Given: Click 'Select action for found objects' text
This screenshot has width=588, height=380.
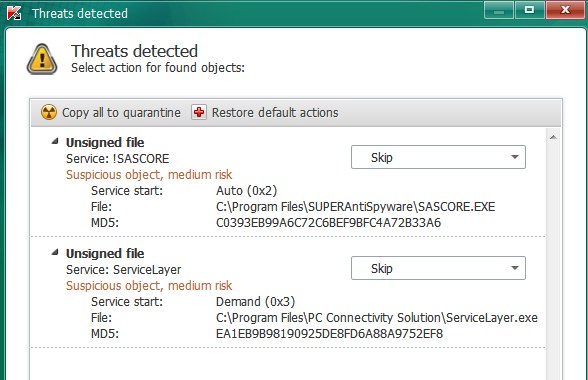Looking at the screenshot, I should (x=158, y=68).
